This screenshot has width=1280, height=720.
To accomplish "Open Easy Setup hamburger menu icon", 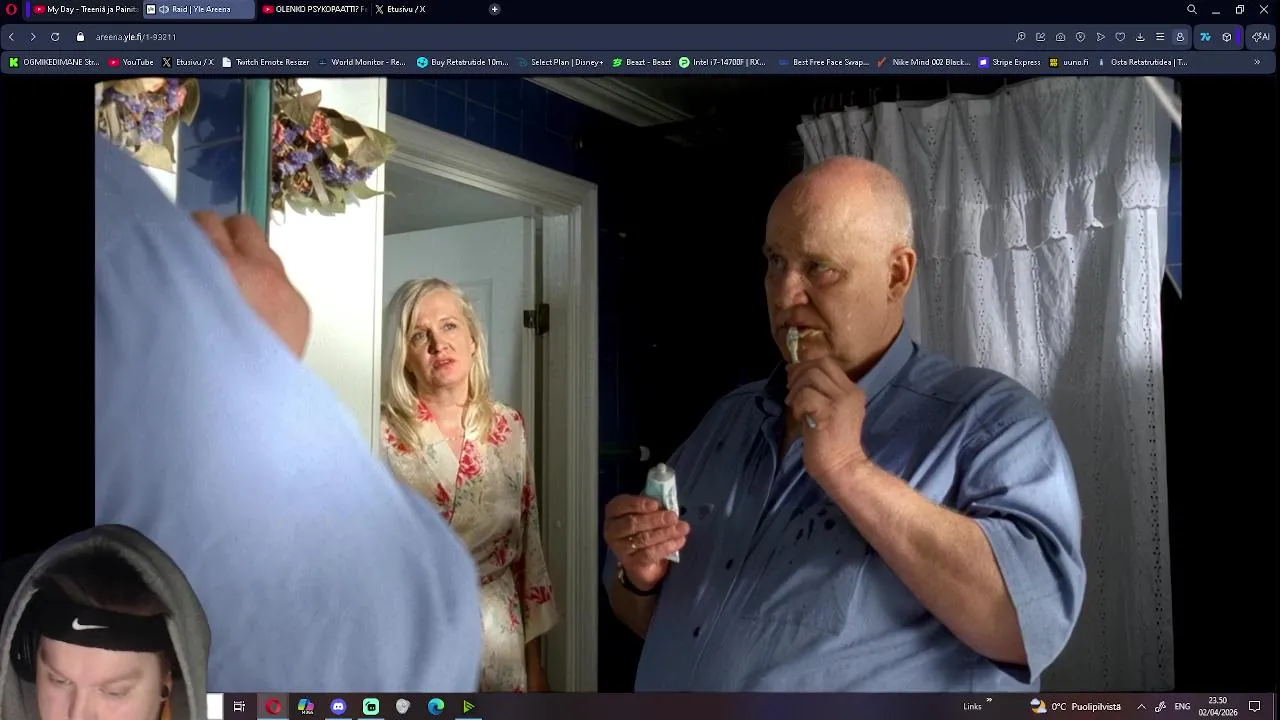I will [x=1160, y=37].
